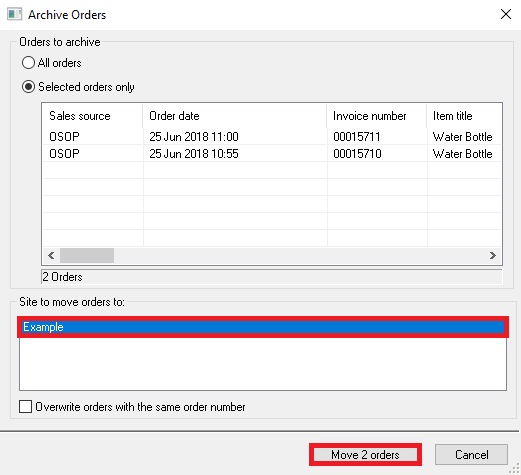The height and width of the screenshot is (475, 521).
Task: Select order with invoice number 00015711
Action: (272, 136)
